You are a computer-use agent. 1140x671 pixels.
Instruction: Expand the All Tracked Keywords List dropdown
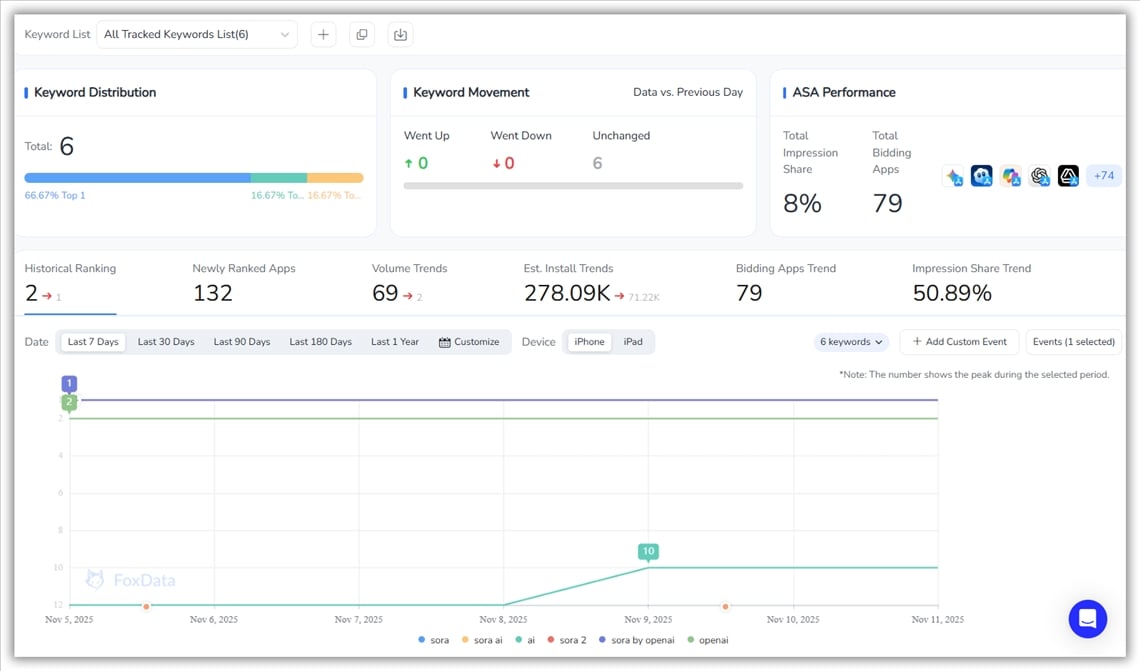197,34
